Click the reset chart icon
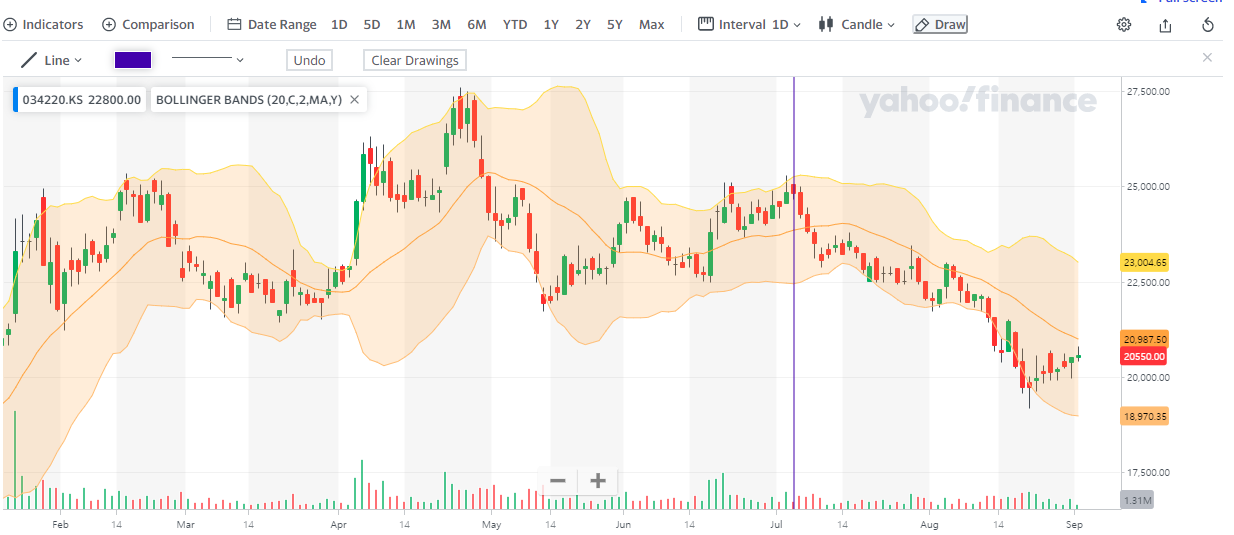Viewport: 1234px width, 535px height. (1208, 25)
